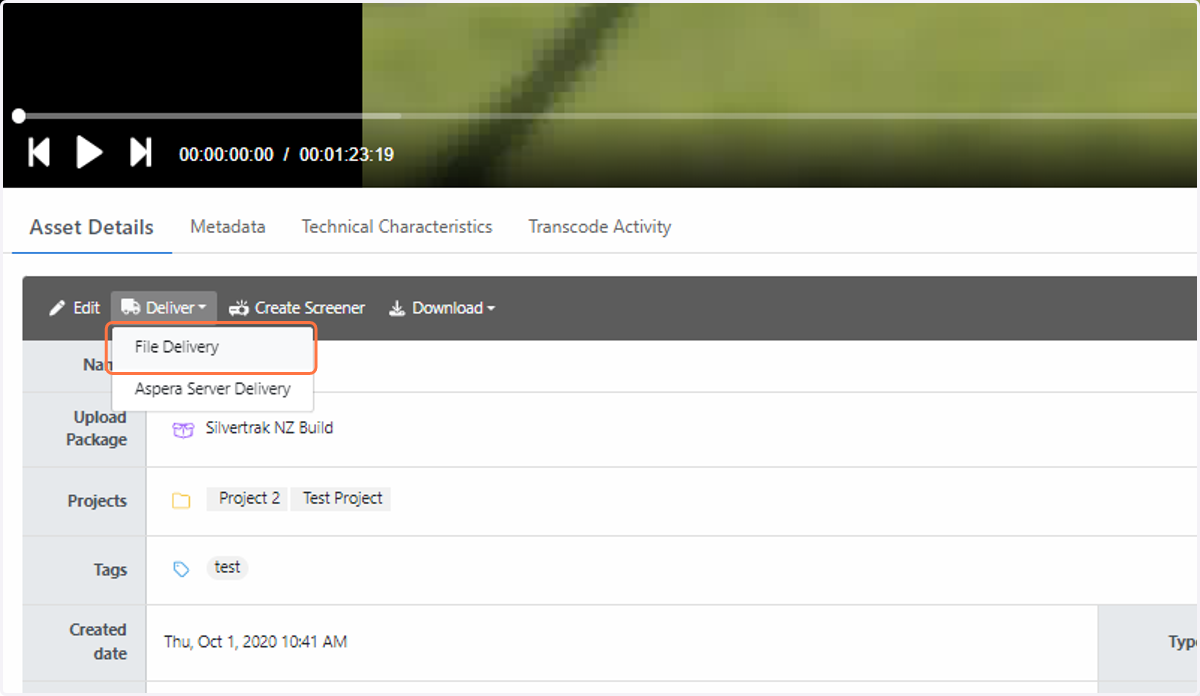Collapse the Deliver dropdown menu
This screenshot has width=1200, height=696.
[x=164, y=308]
